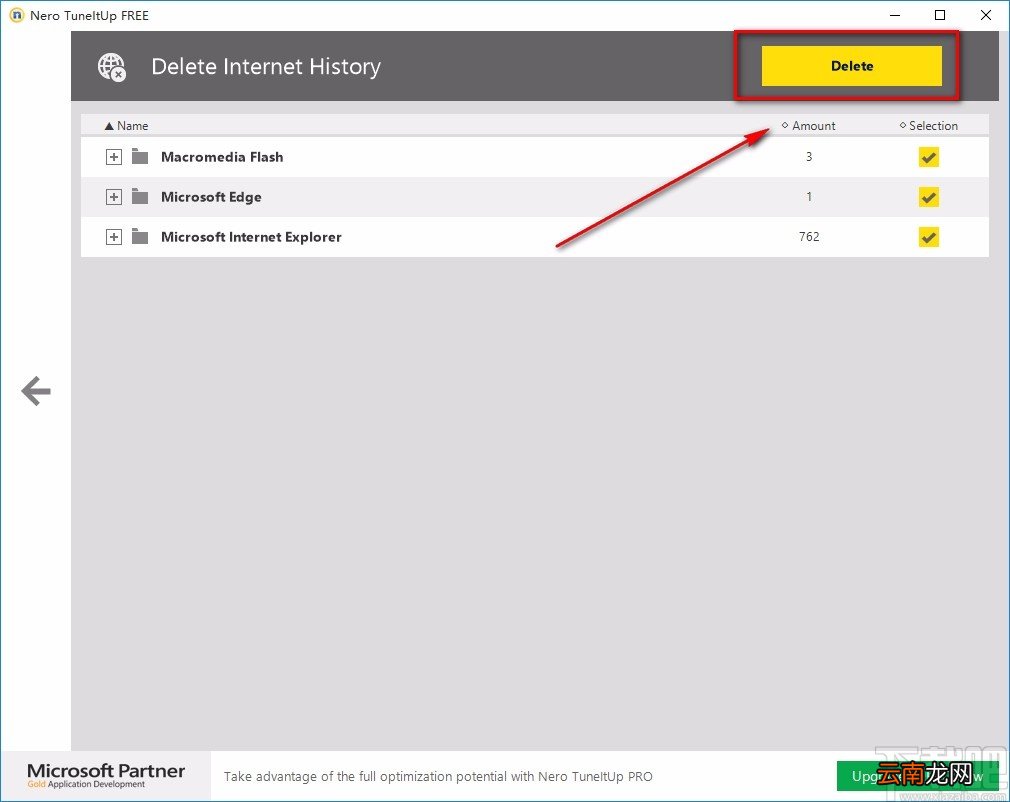Click the Nero TuneItUp title bar icon
Viewport: 1010px width, 802px height.
click(x=17, y=15)
